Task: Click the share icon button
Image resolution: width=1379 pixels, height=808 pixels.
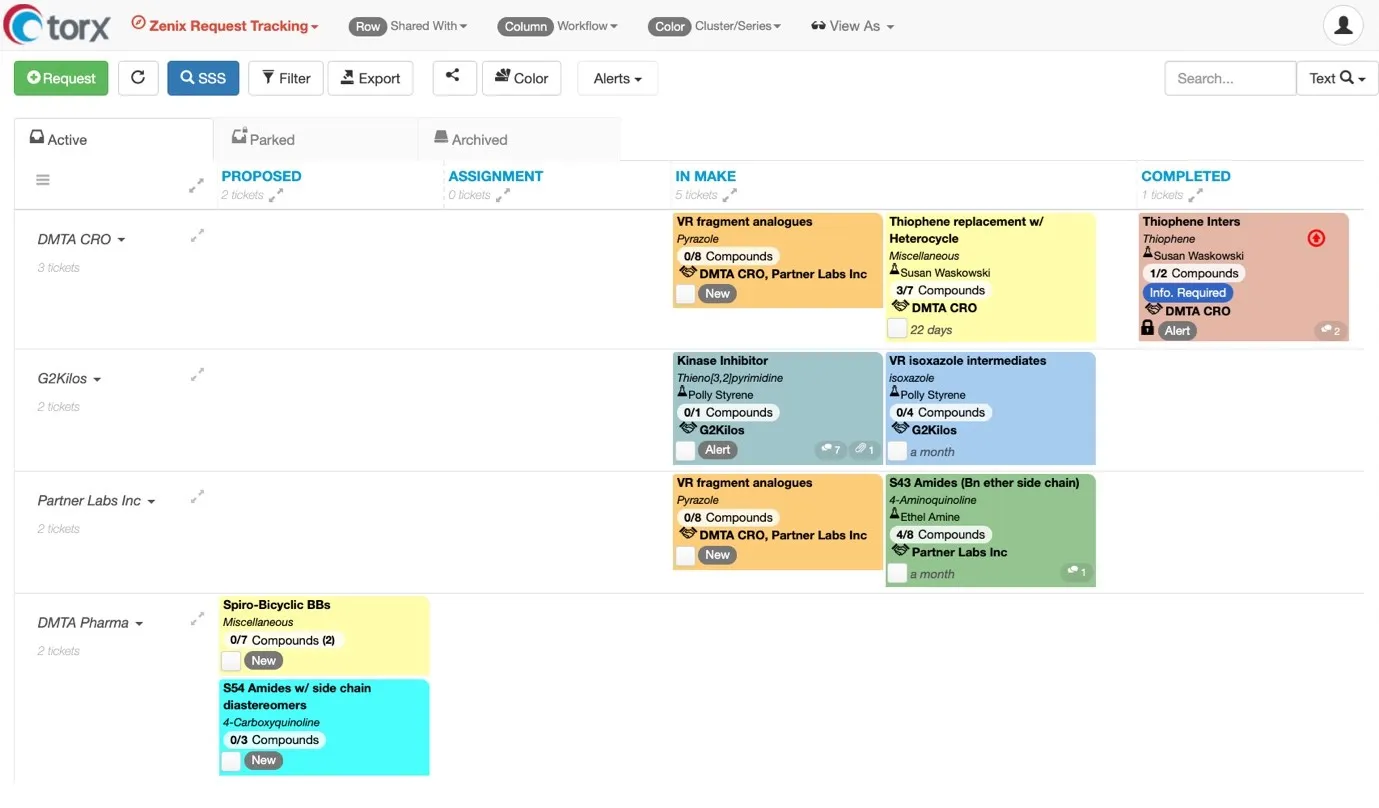Action: coord(453,77)
